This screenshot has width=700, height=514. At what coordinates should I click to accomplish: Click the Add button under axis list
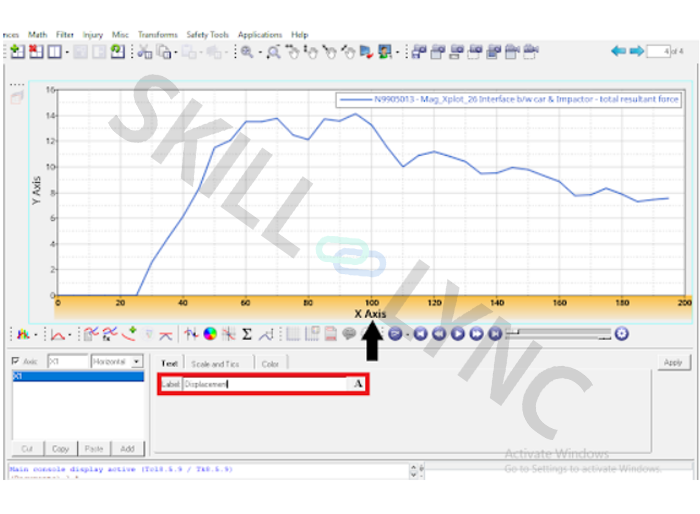pyautogui.click(x=127, y=449)
